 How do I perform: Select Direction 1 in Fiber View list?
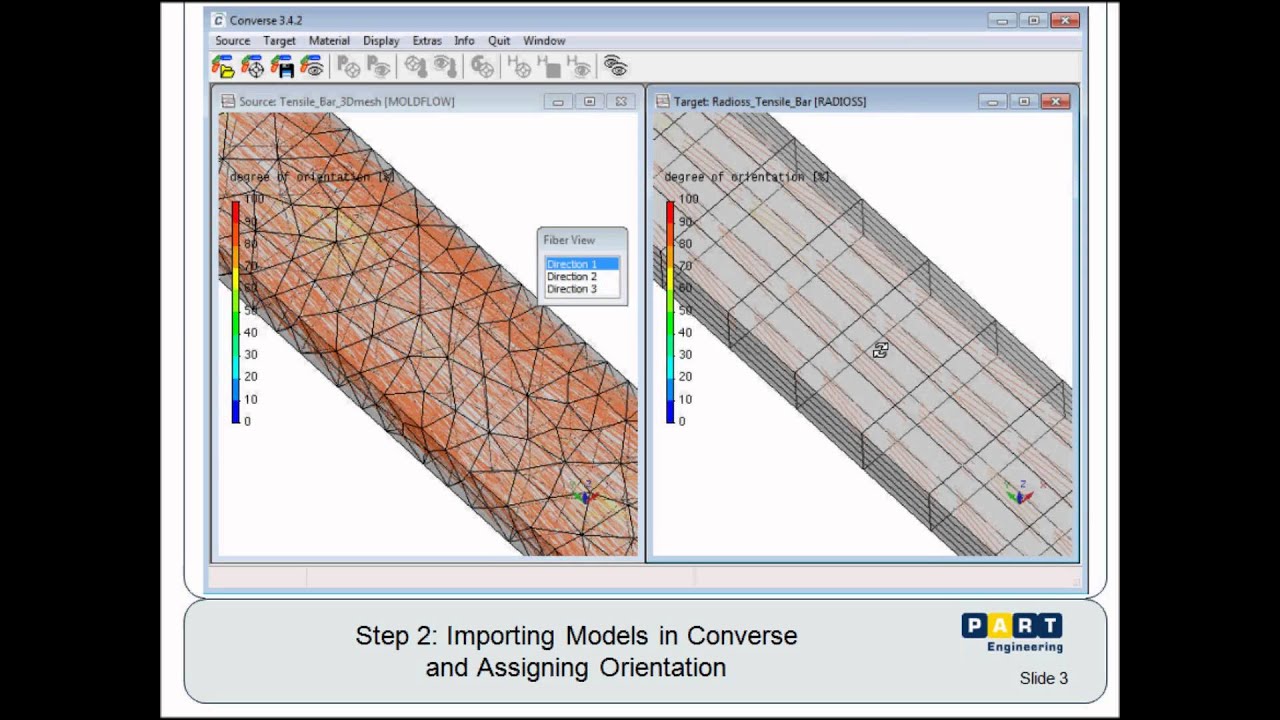coord(582,264)
